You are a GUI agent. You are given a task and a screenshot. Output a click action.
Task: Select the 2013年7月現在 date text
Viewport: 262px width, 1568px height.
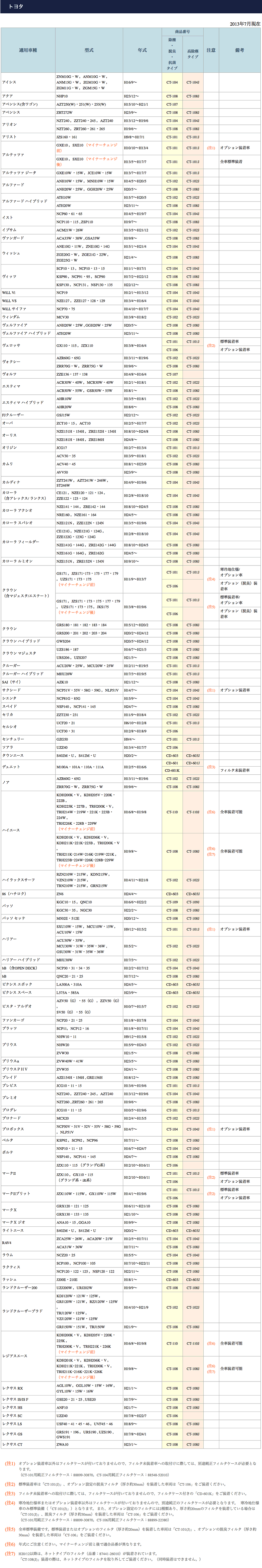point(245,24)
